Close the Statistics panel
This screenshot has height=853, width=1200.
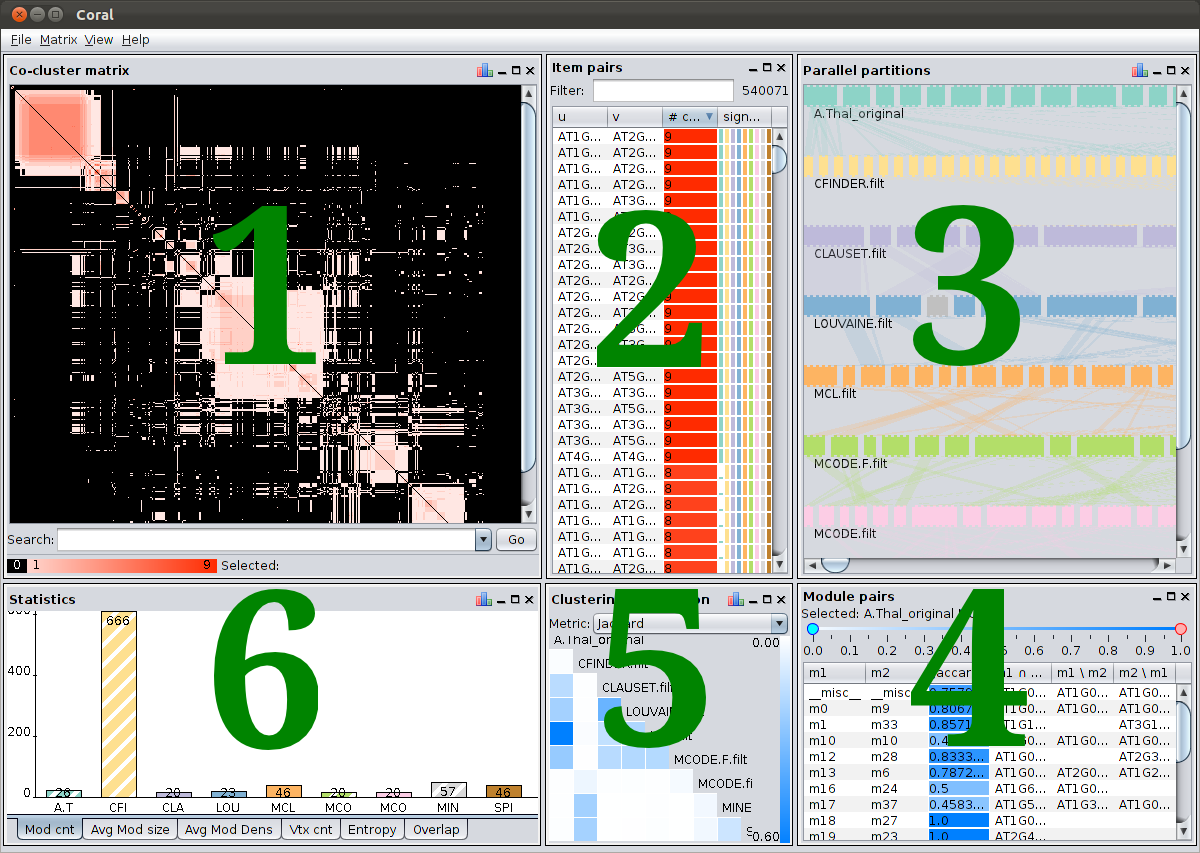pos(531,599)
